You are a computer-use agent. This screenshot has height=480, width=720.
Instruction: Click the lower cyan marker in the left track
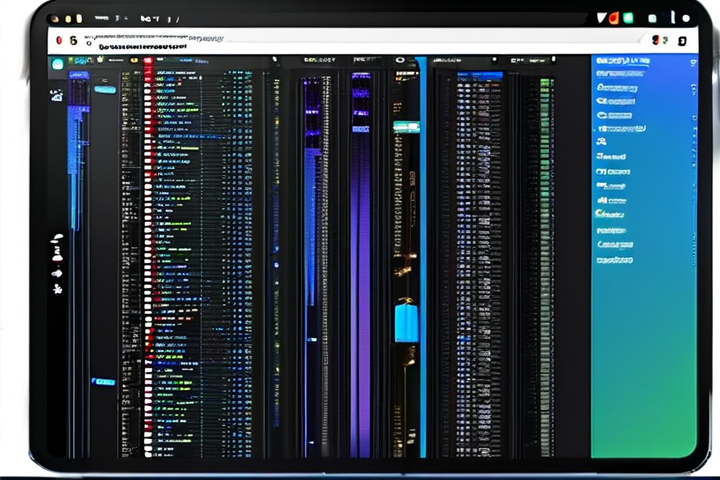coord(104,382)
